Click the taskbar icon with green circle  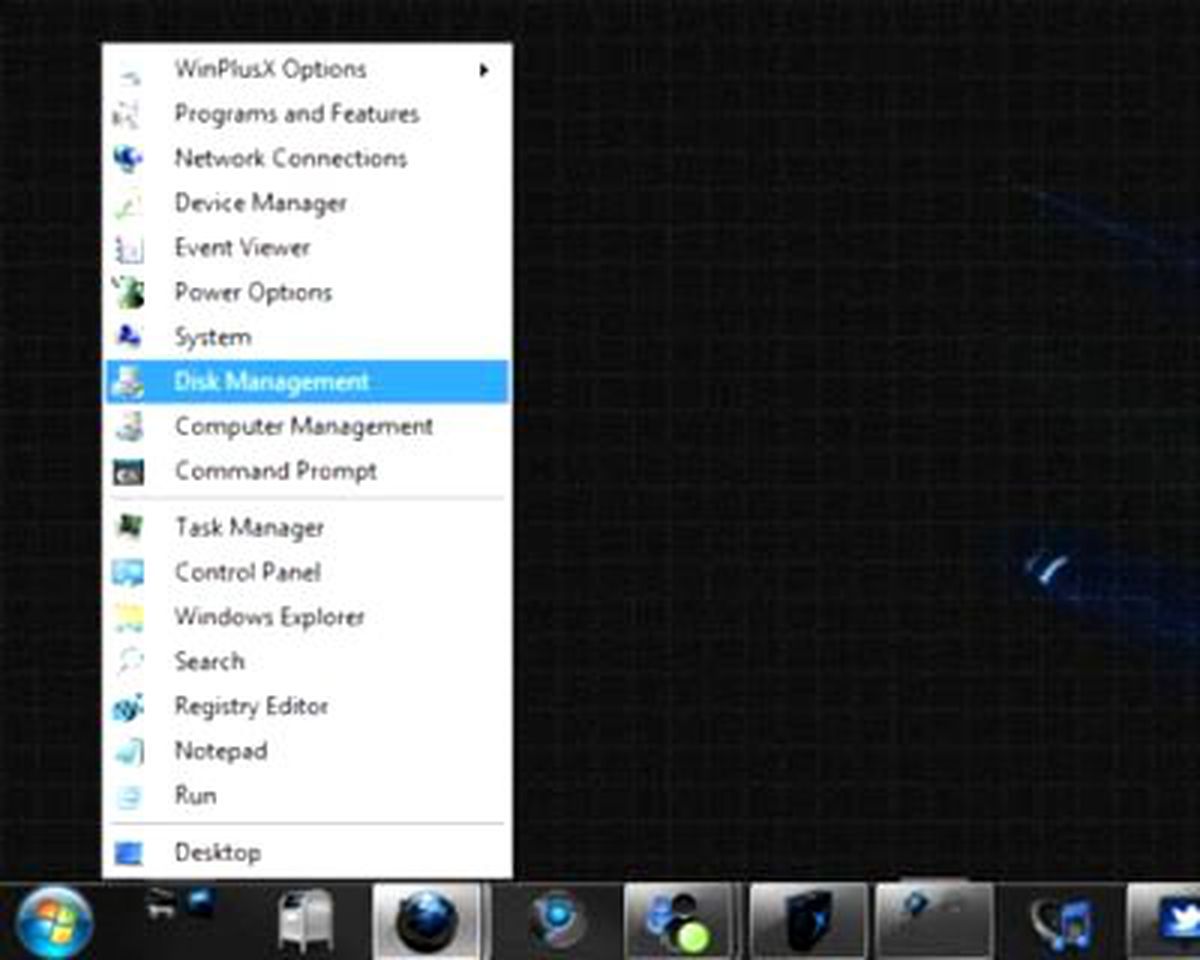point(680,922)
